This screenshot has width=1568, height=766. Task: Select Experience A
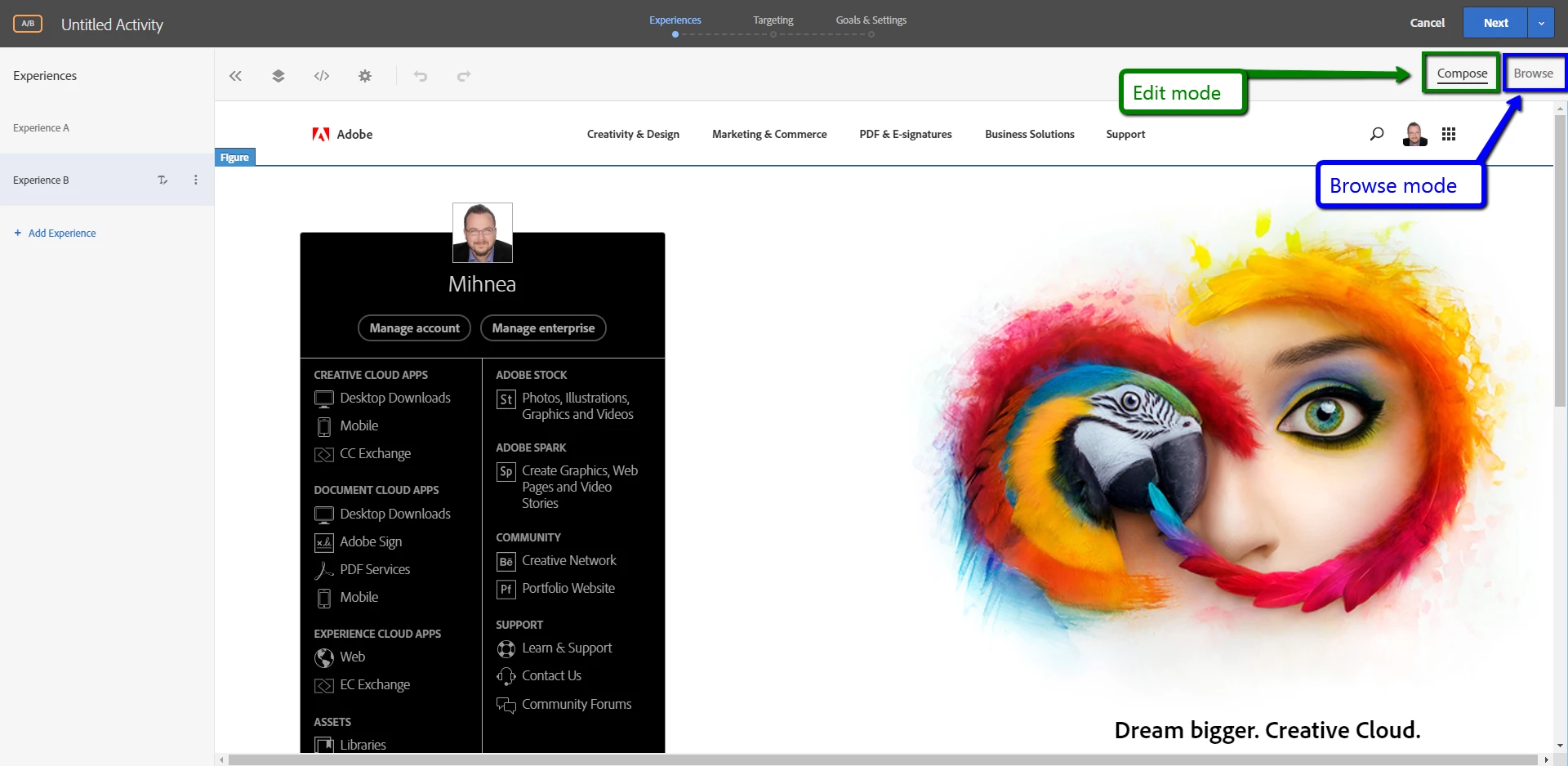click(x=107, y=127)
